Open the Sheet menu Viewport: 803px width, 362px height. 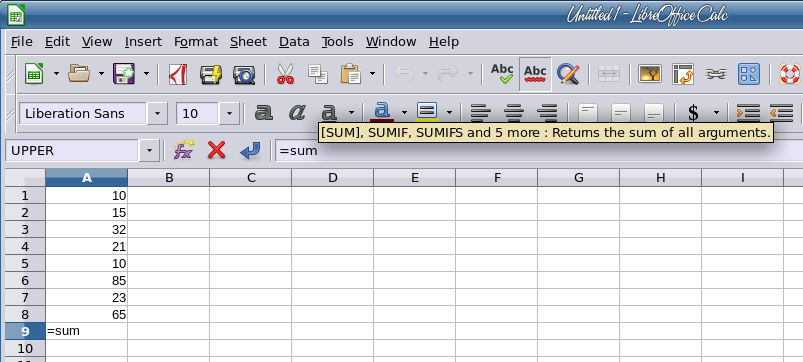click(x=248, y=41)
